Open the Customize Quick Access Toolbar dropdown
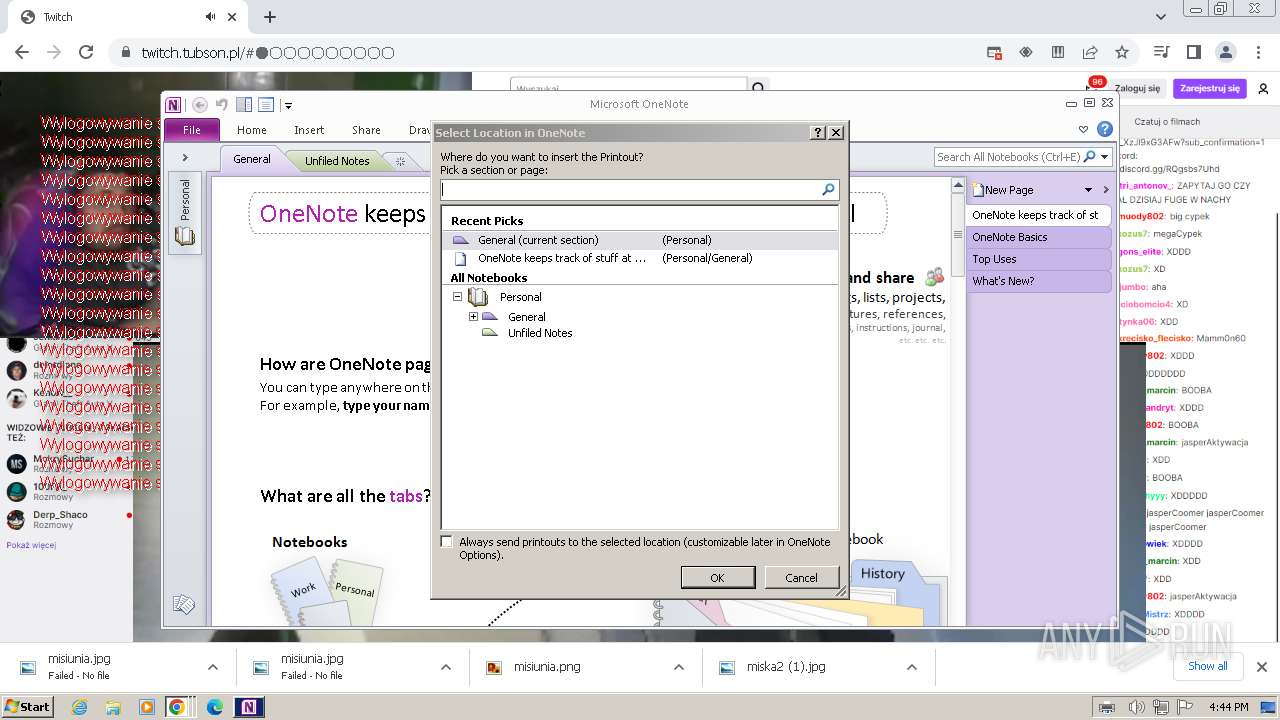 (288, 105)
